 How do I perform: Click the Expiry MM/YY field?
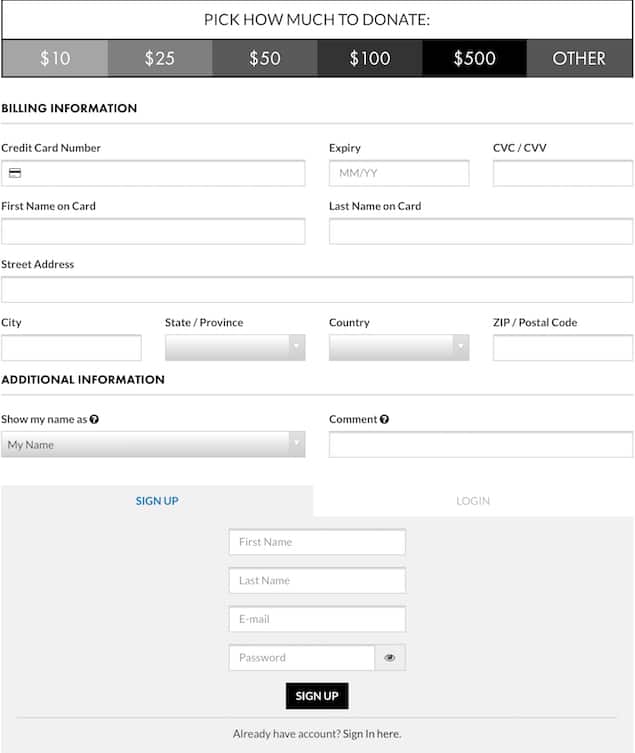coord(399,173)
